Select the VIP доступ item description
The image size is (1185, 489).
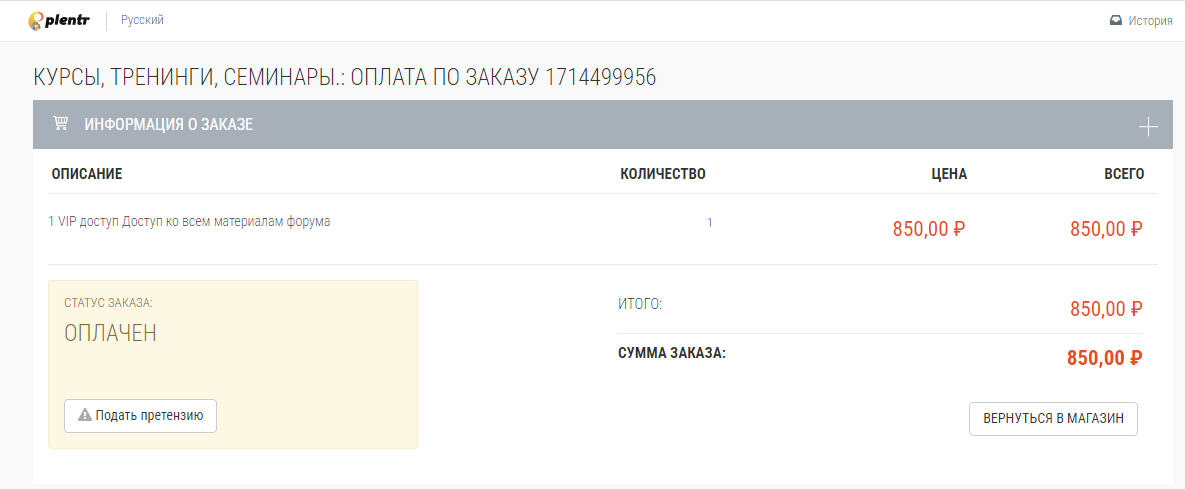189,222
